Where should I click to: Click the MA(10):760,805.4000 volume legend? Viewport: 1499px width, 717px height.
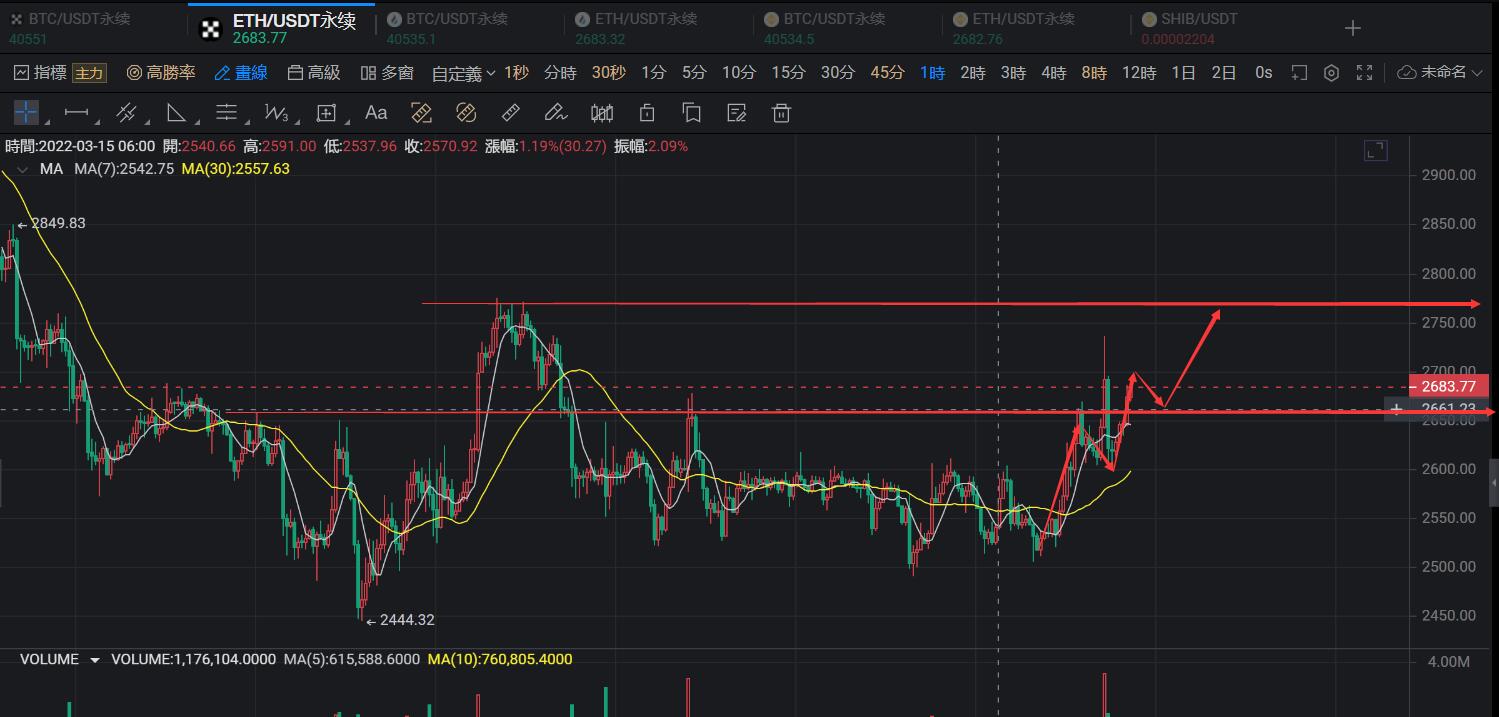click(499, 660)
